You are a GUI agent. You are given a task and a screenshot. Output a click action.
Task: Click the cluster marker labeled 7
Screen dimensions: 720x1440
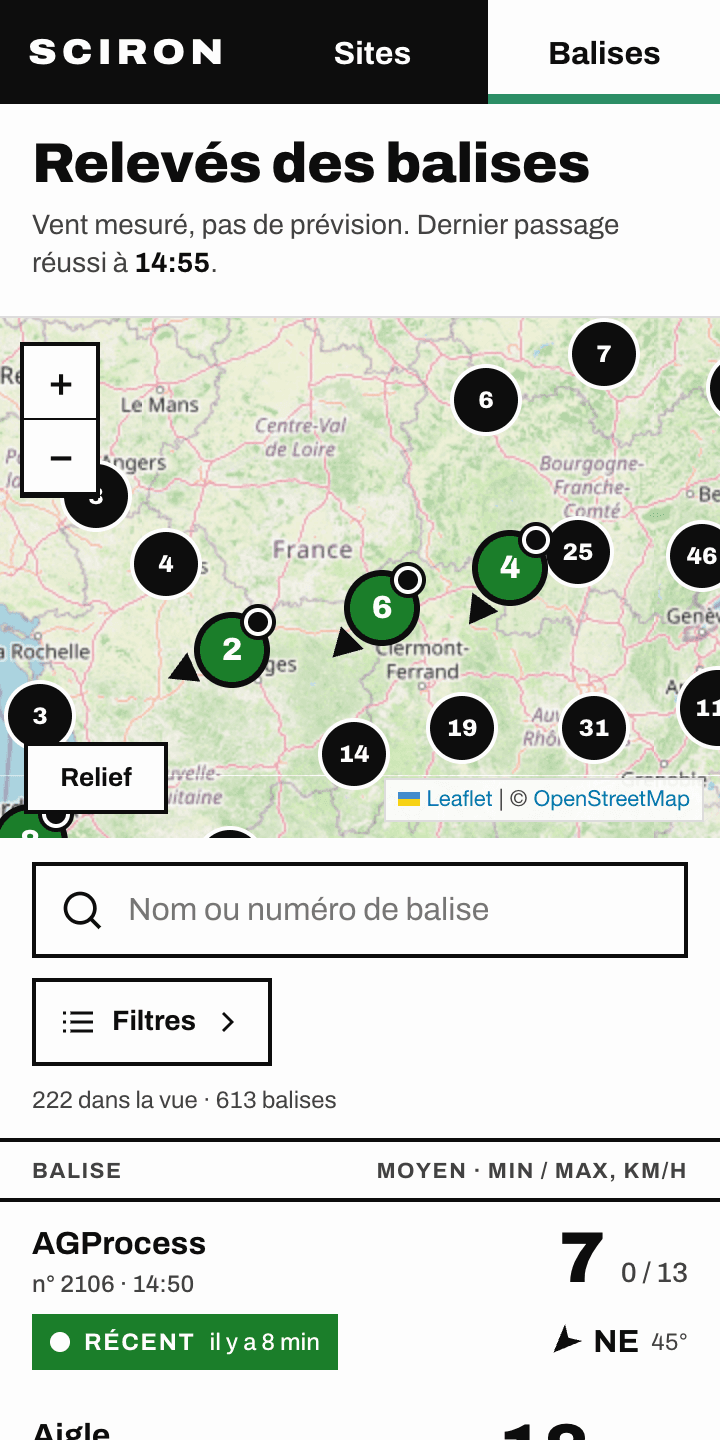pos(604,354)
